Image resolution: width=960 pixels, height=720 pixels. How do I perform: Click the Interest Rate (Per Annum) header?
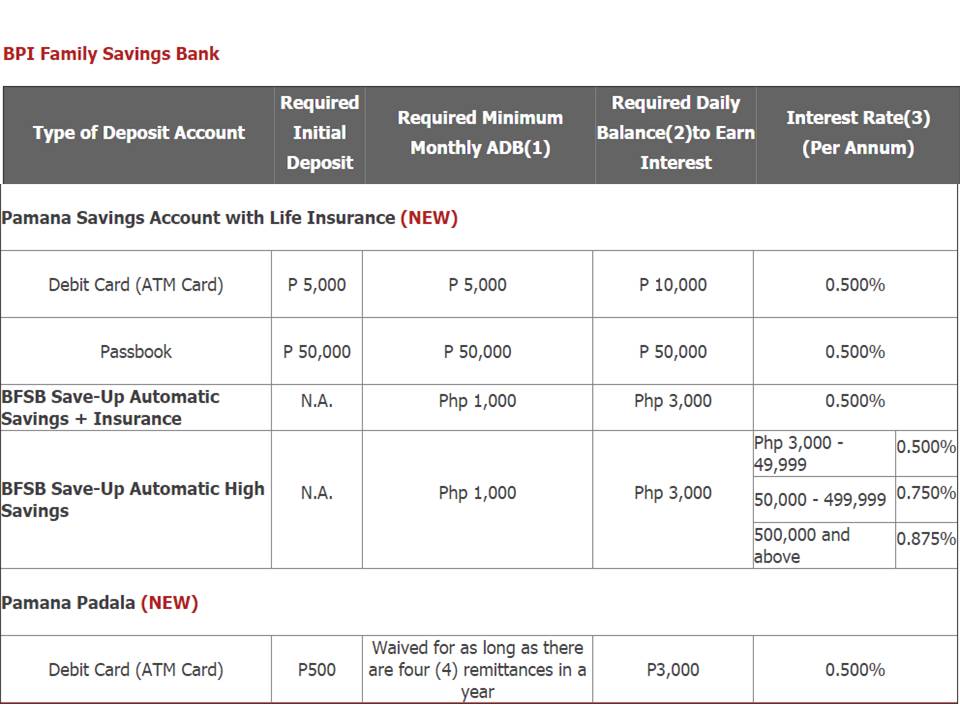[858, 133]
